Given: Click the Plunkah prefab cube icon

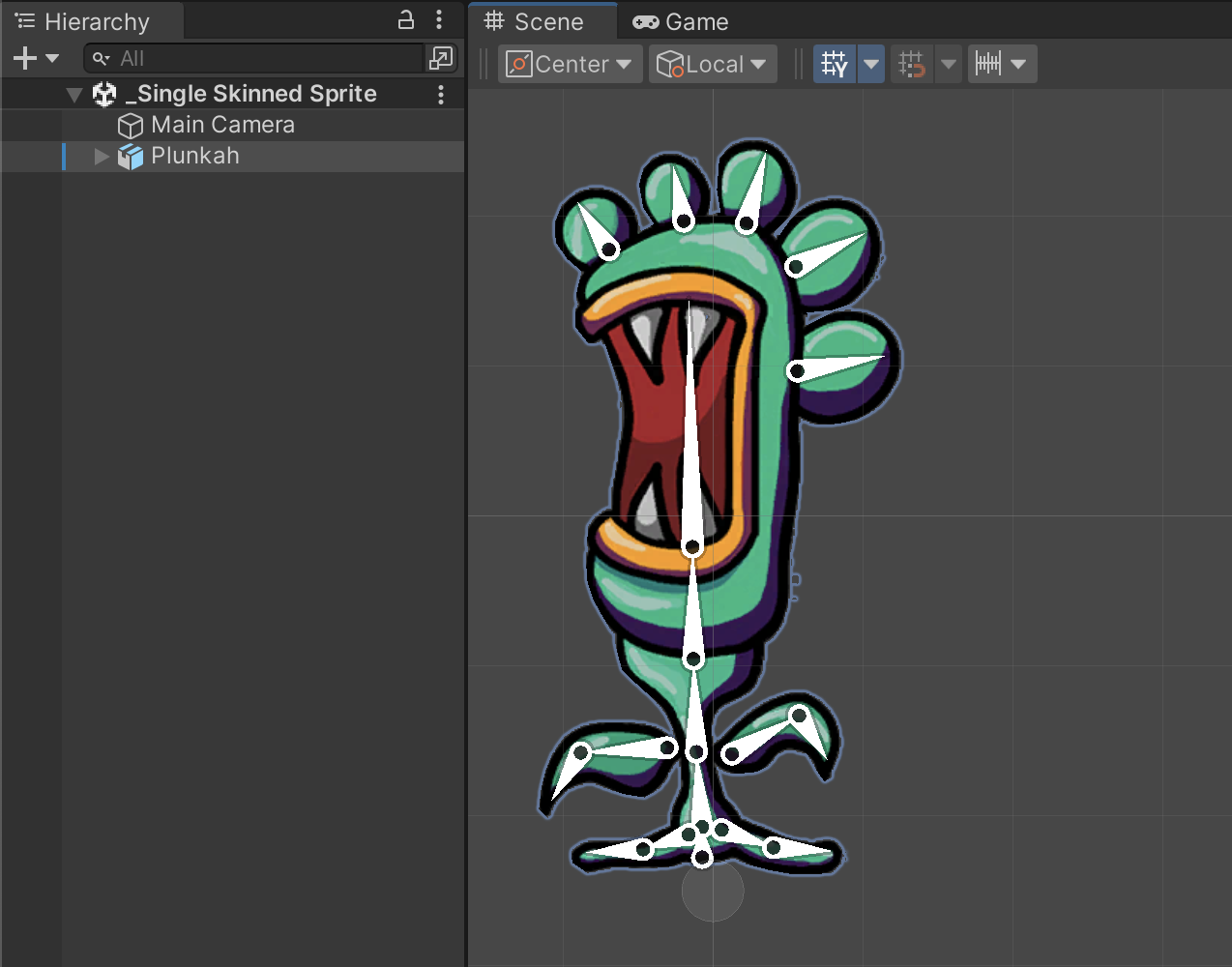Looking at the screenshot, I should click(131, 157).
